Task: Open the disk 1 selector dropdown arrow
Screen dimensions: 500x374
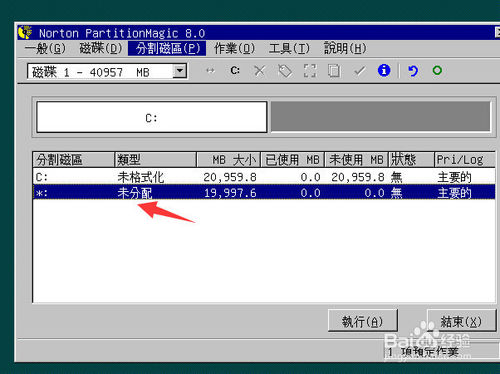Action: pyautogui.click(x=180, y=71)
